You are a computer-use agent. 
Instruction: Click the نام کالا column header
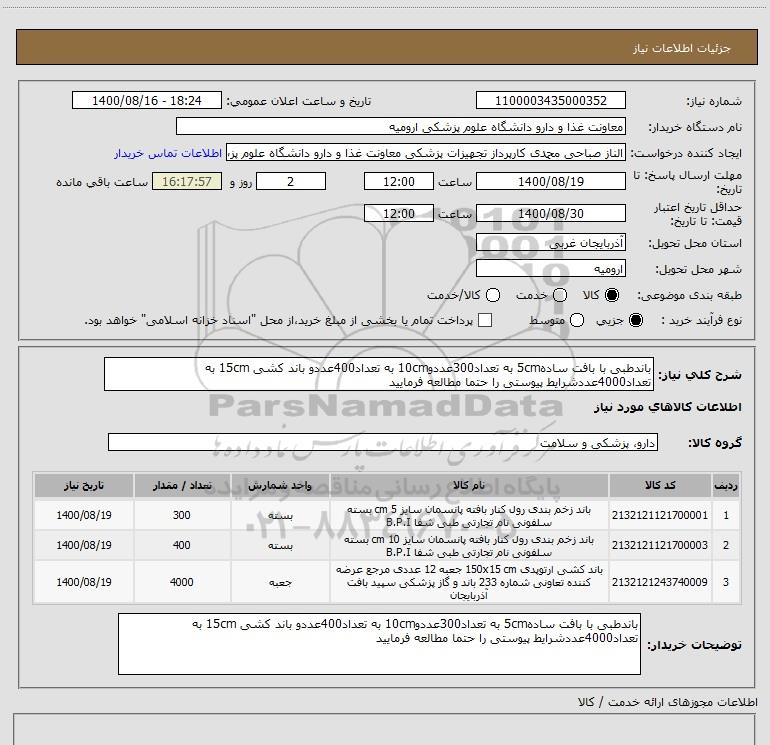pos(469,485)
